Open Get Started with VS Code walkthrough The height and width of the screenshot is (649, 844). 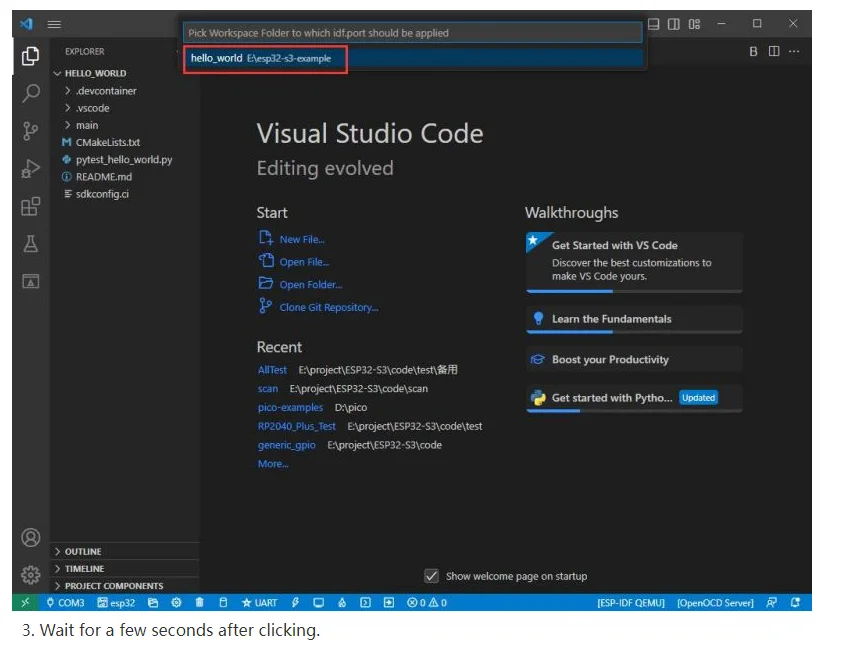634,263
